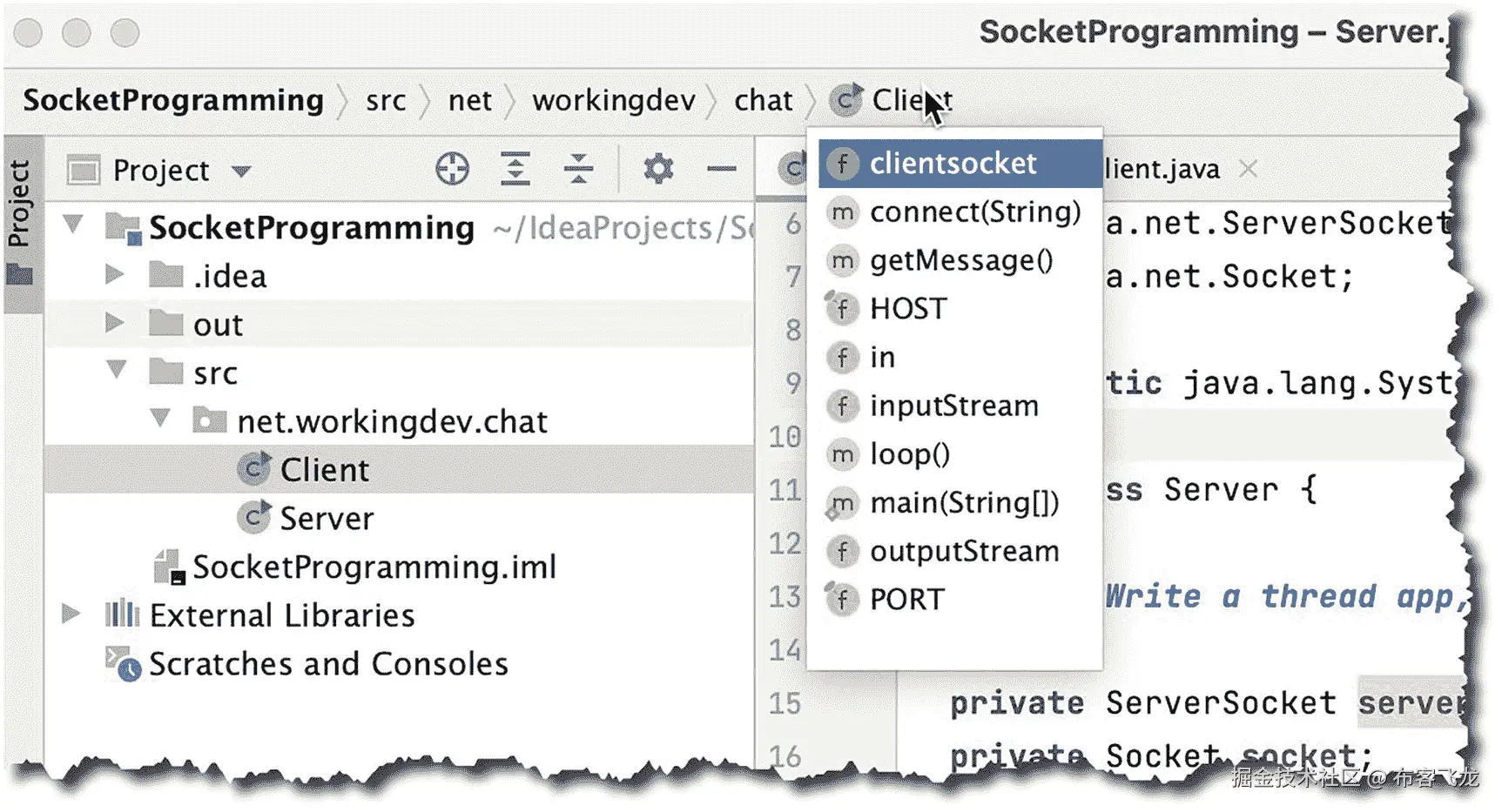Image resolution: width=1502 pixels, height=812 pixels.
Task: Collapse SocketProgramming root node
Action: click(73, 225)
